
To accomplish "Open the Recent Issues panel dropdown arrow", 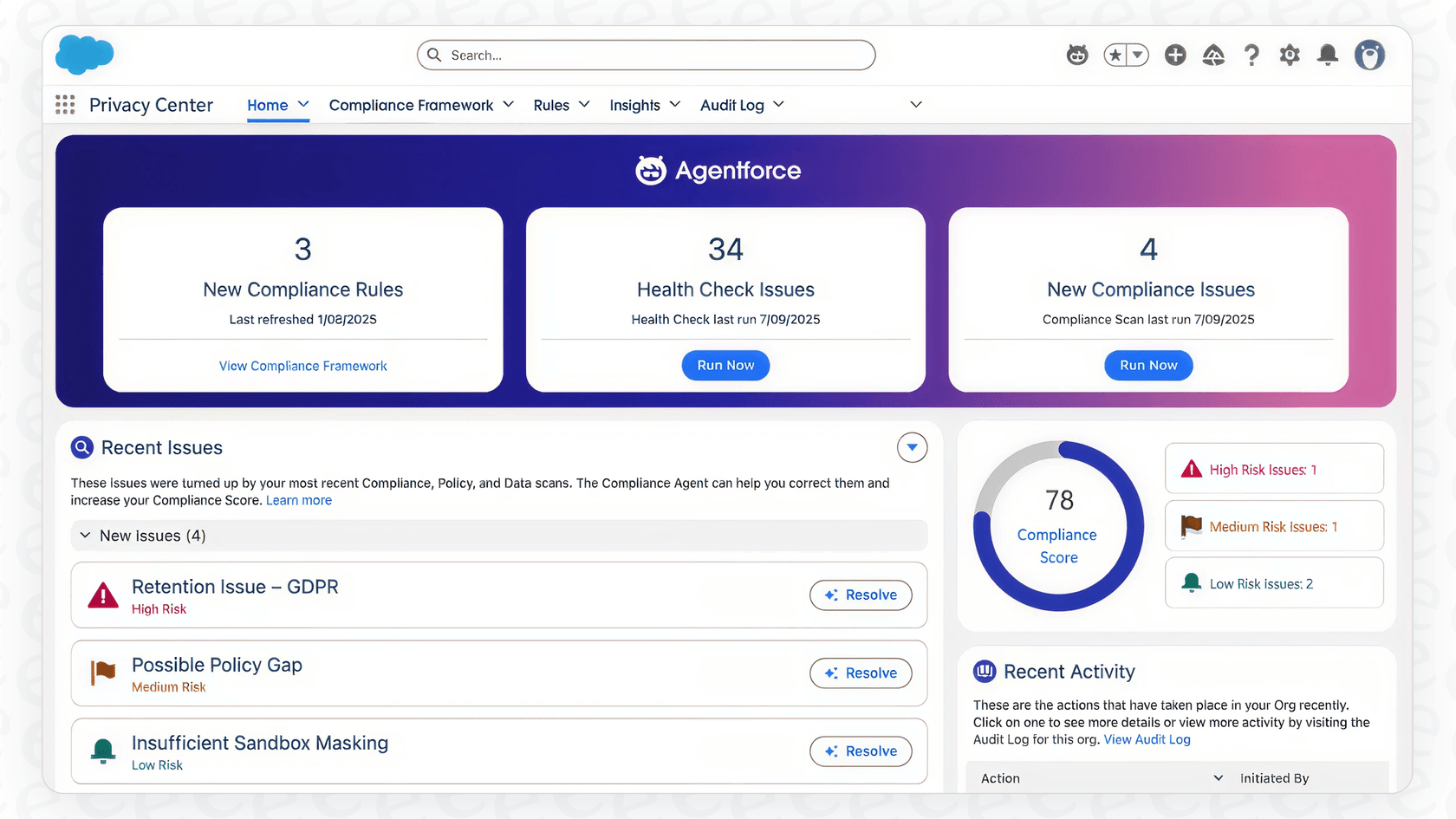I will point(912,447).
